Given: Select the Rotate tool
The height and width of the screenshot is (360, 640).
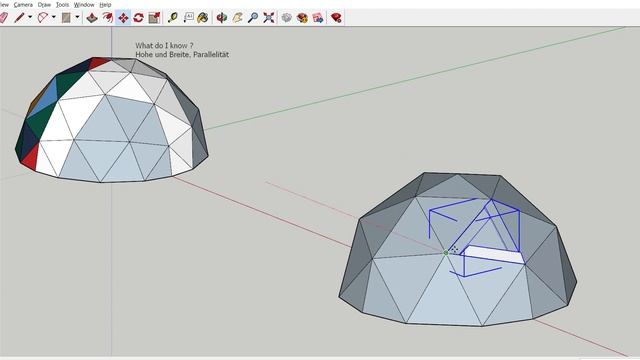Looking at the screenshot, I should [138, 18].
